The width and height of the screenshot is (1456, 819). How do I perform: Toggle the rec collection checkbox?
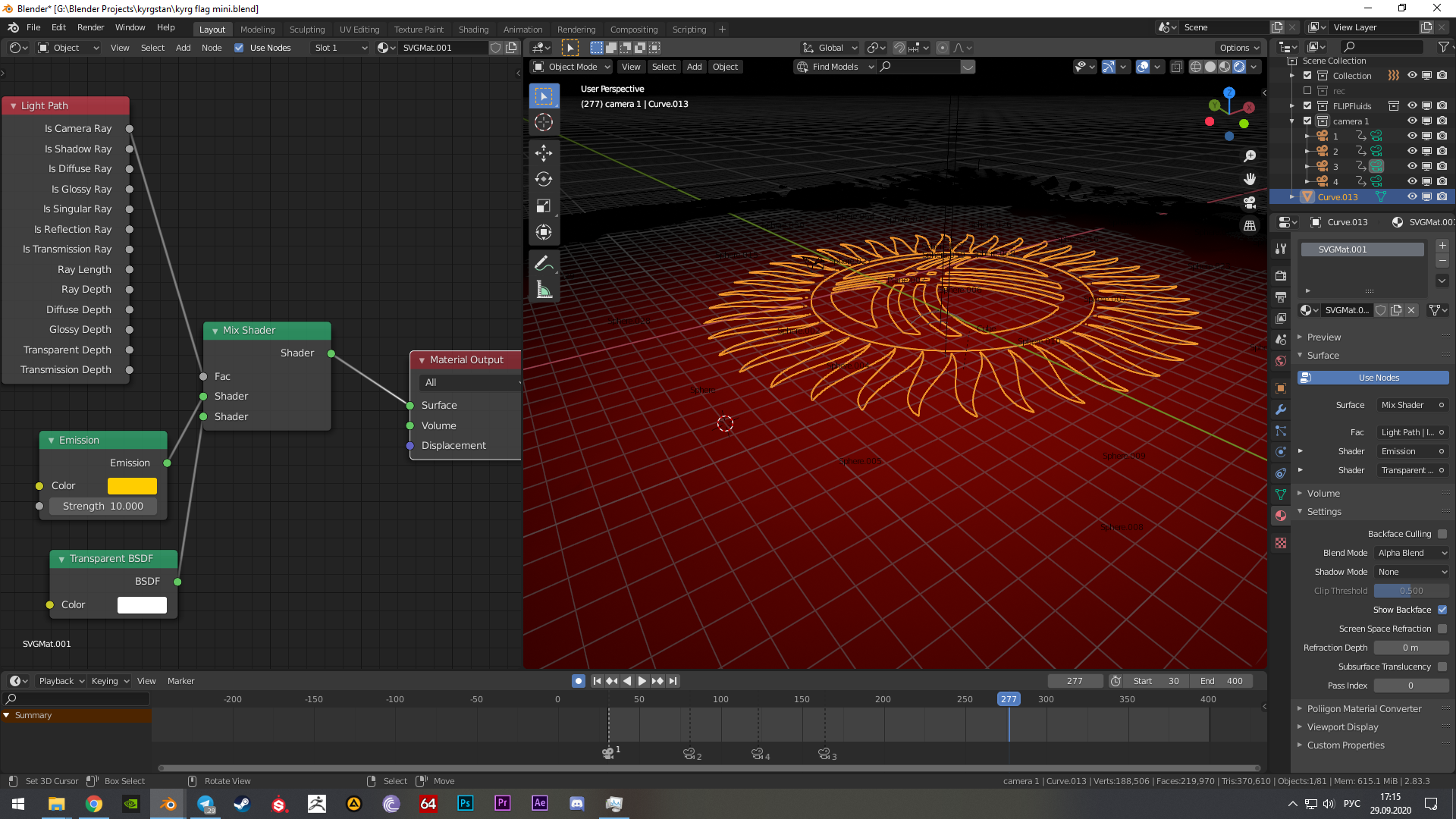tap(1307, 91)
